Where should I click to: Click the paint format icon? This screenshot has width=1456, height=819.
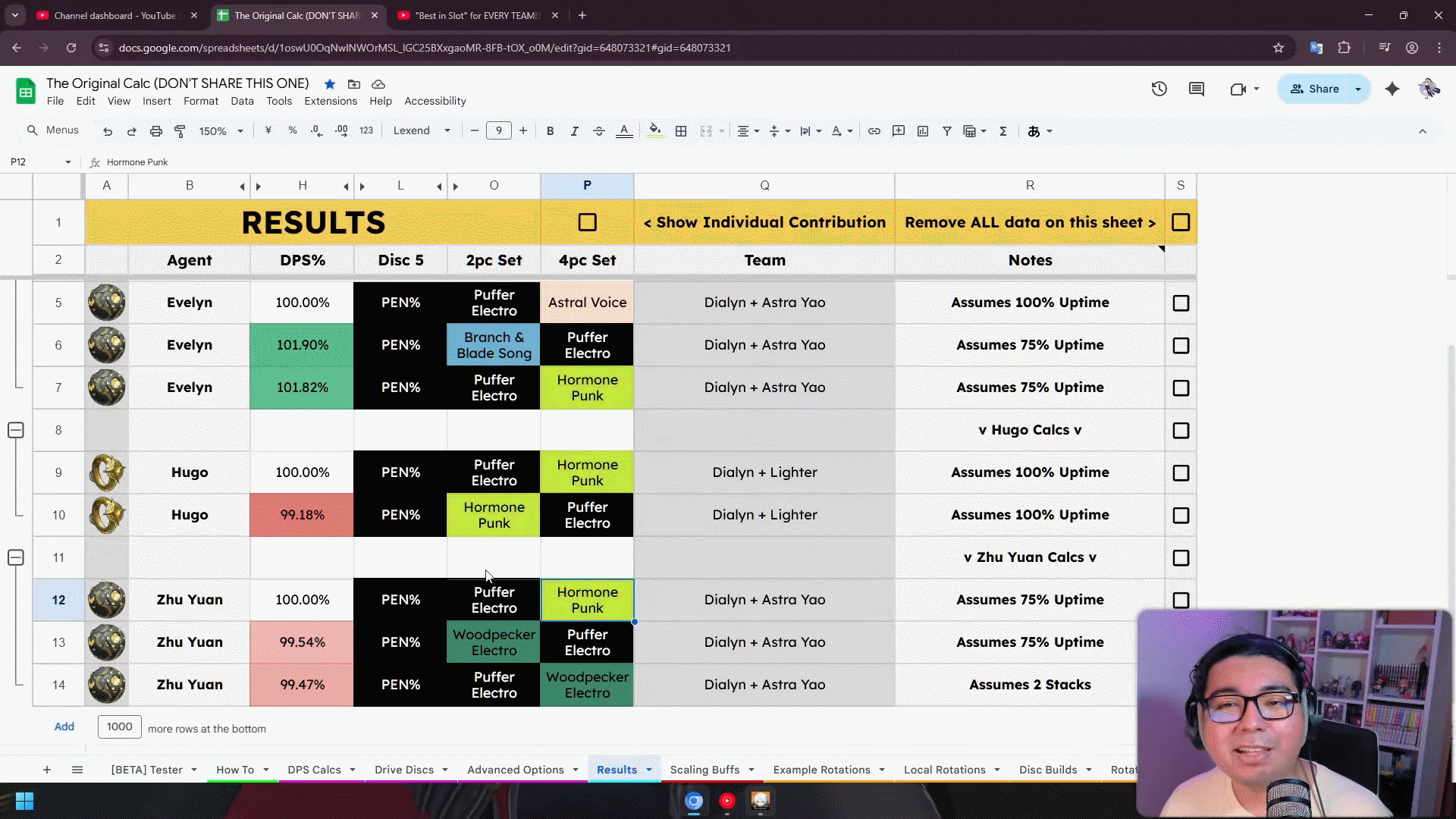coord(180,131)
